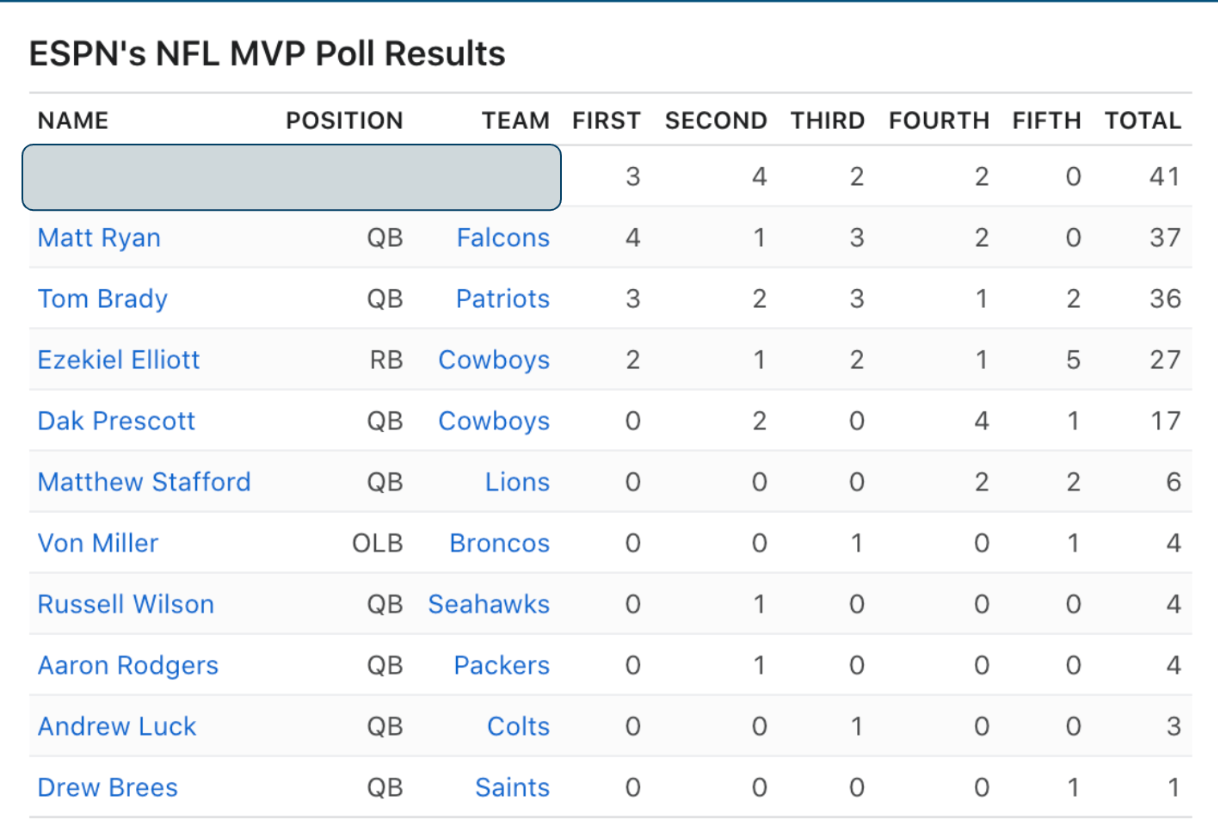Screen dimensions: 1218x820
Task: Click Von Miller's name link
Action: pos(98,543)
